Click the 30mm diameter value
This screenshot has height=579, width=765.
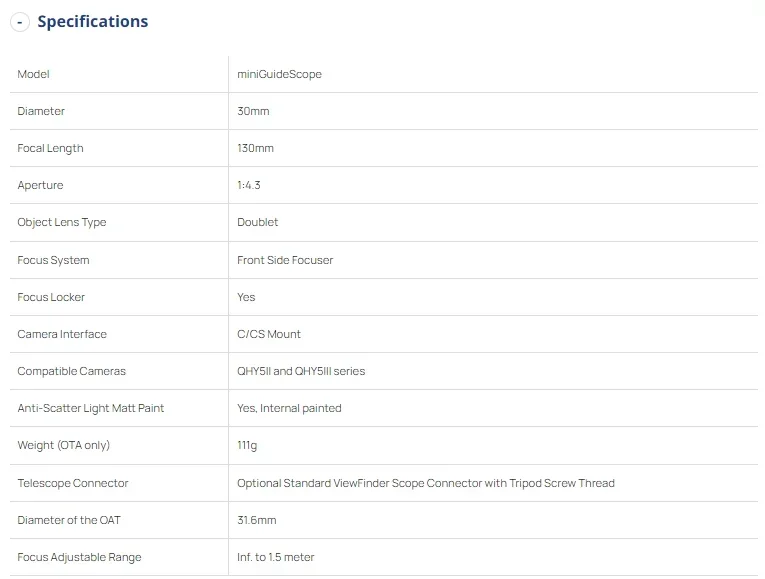253,111
